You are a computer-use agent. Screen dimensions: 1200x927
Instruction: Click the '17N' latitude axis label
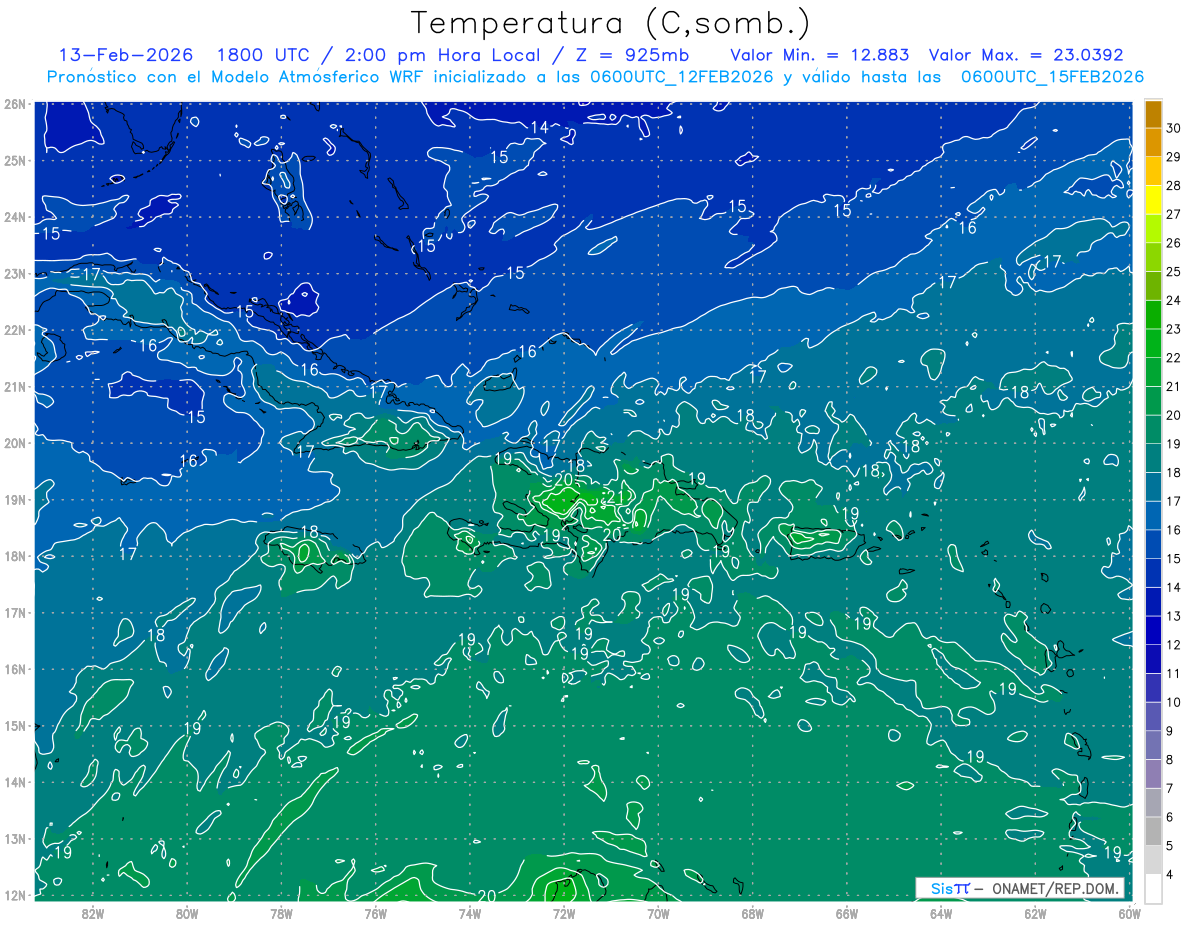pyautogui.click(x=14, y=612)
